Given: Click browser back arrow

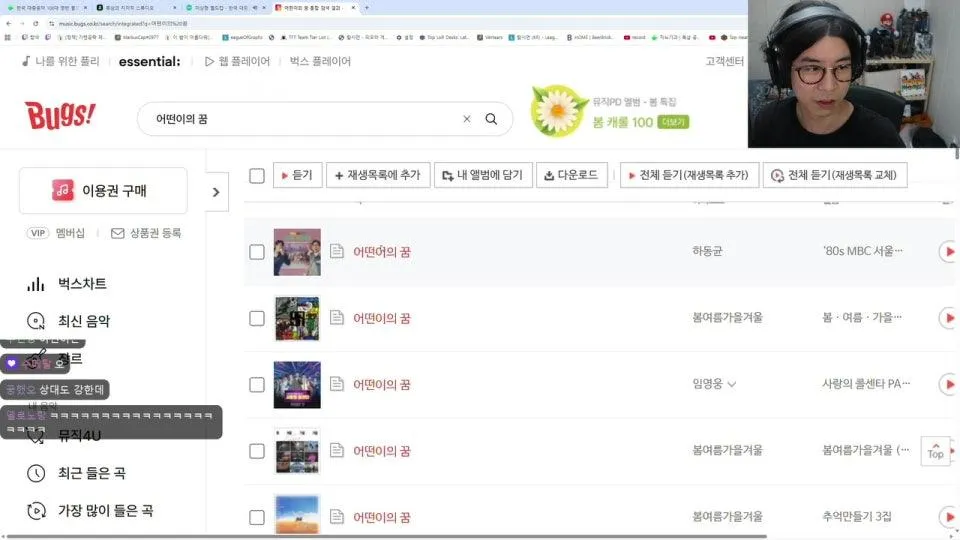Looking at the screenshot, I should point(9,23).
